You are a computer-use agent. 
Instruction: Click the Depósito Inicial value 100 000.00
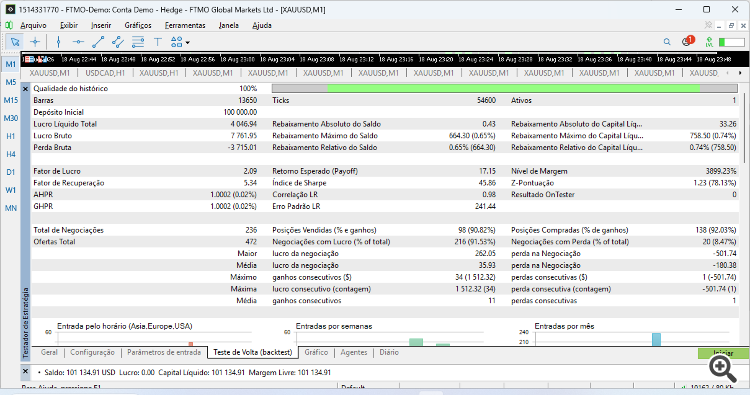[240, 112]
